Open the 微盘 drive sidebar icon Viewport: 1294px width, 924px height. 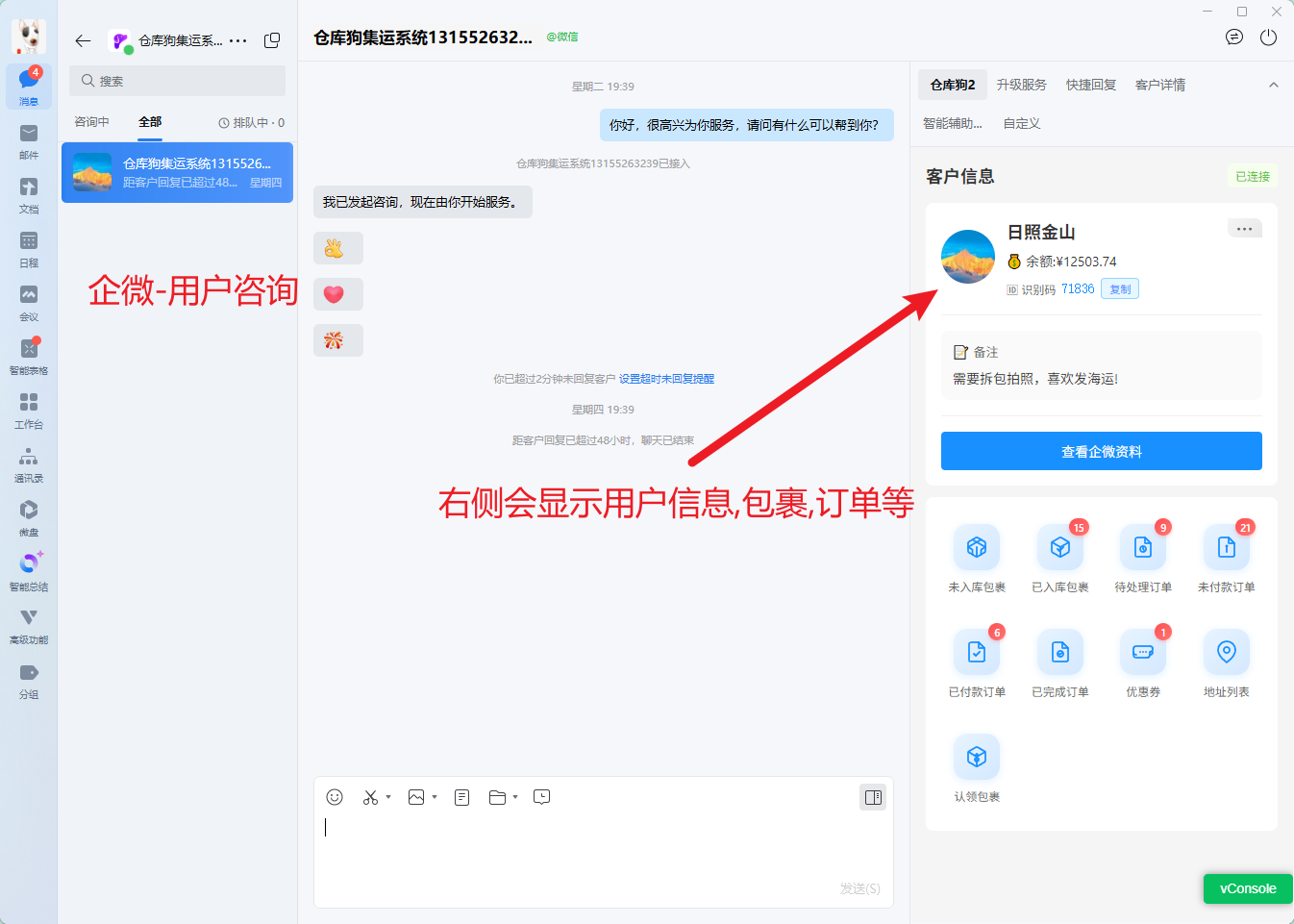pos(29,517)
